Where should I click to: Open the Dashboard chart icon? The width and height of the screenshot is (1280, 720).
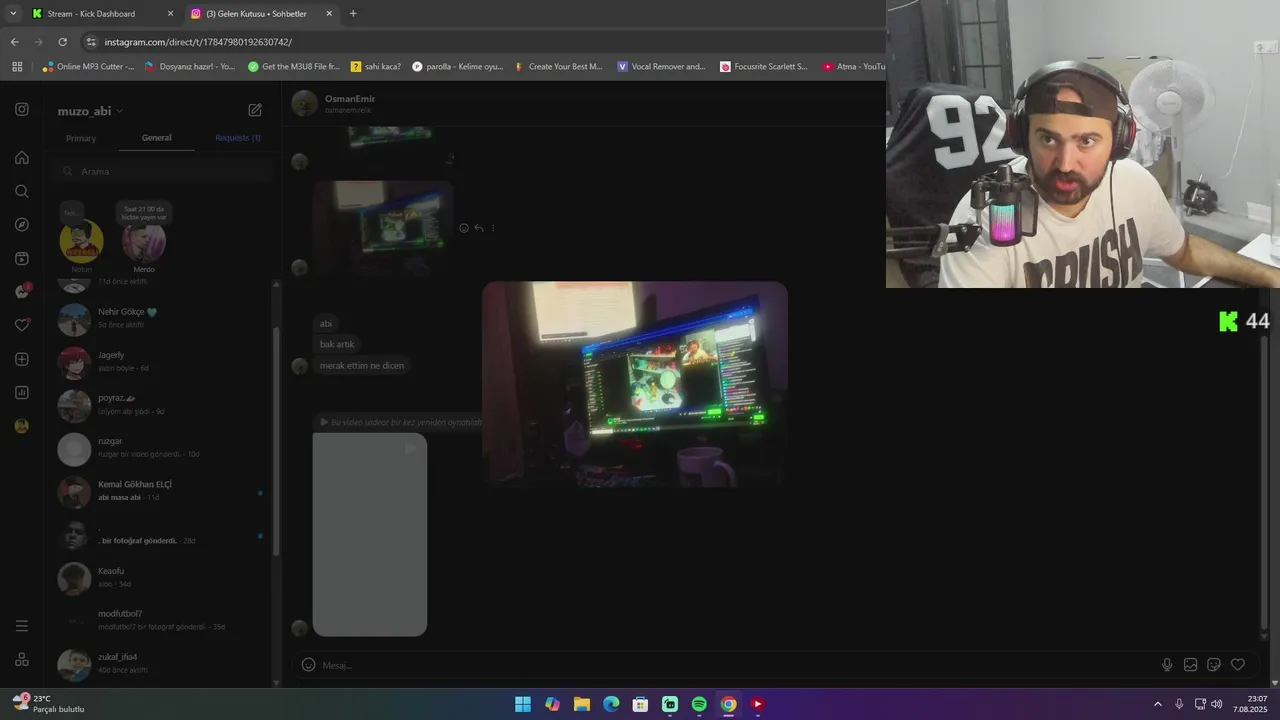[22, 392]
